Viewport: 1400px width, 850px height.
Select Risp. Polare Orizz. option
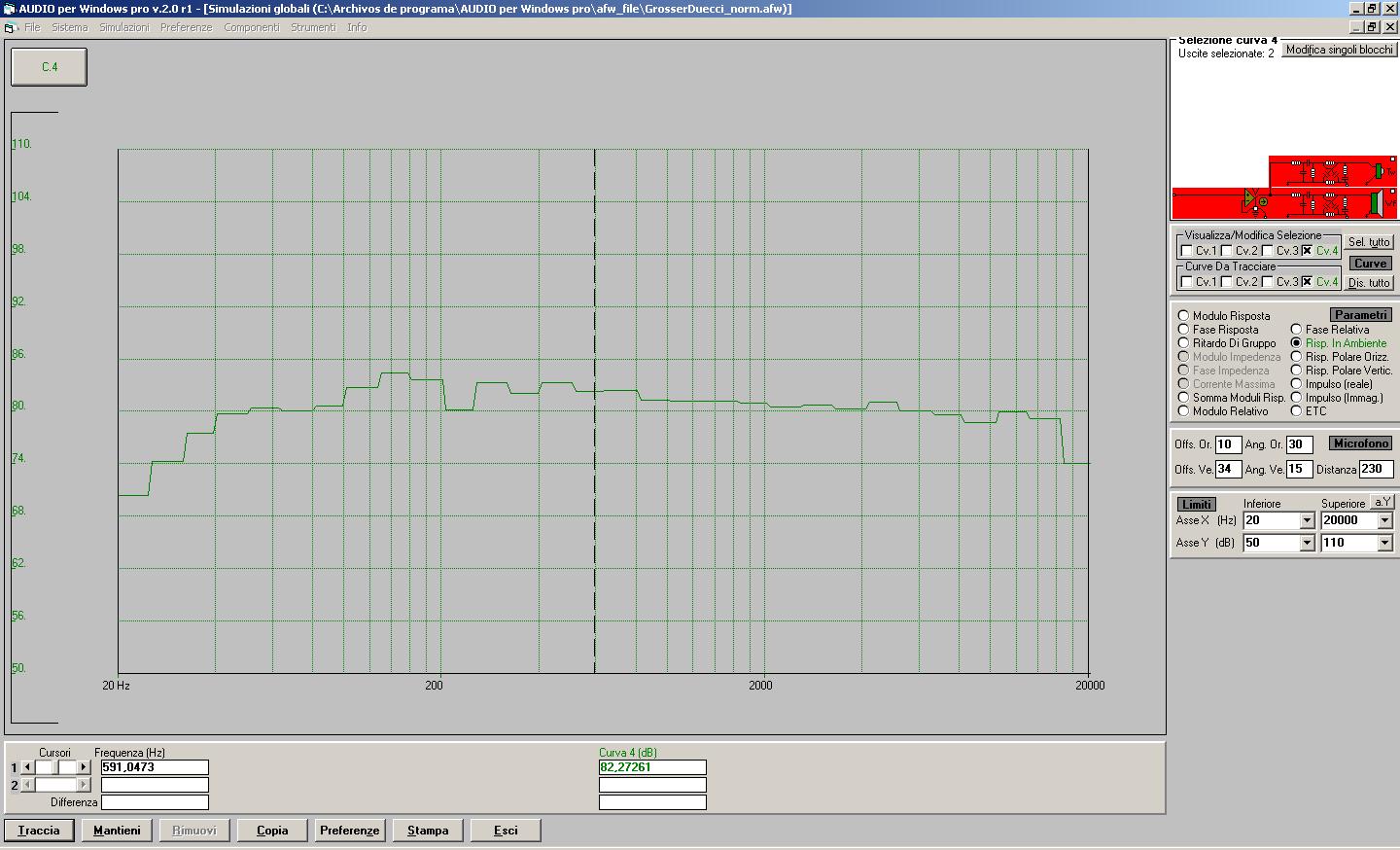pos(1296,357)
